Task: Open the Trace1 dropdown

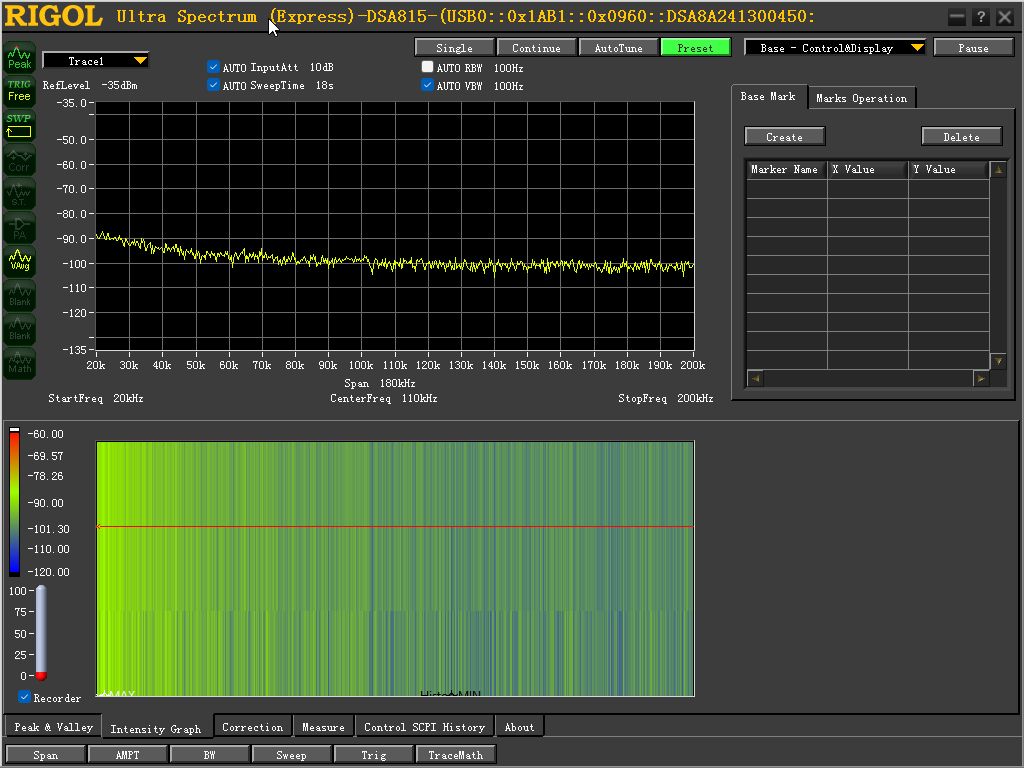Action: coord(95,61)
